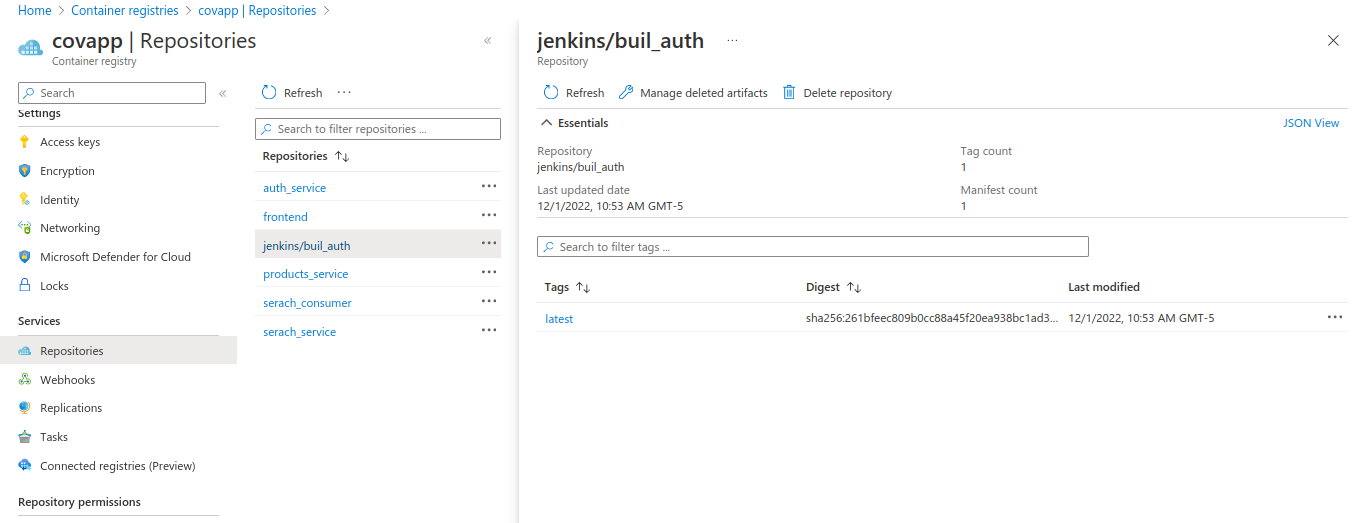Screen dimensions: 1362x523
Task: Click the Networking icon
Action: point(25,228)
